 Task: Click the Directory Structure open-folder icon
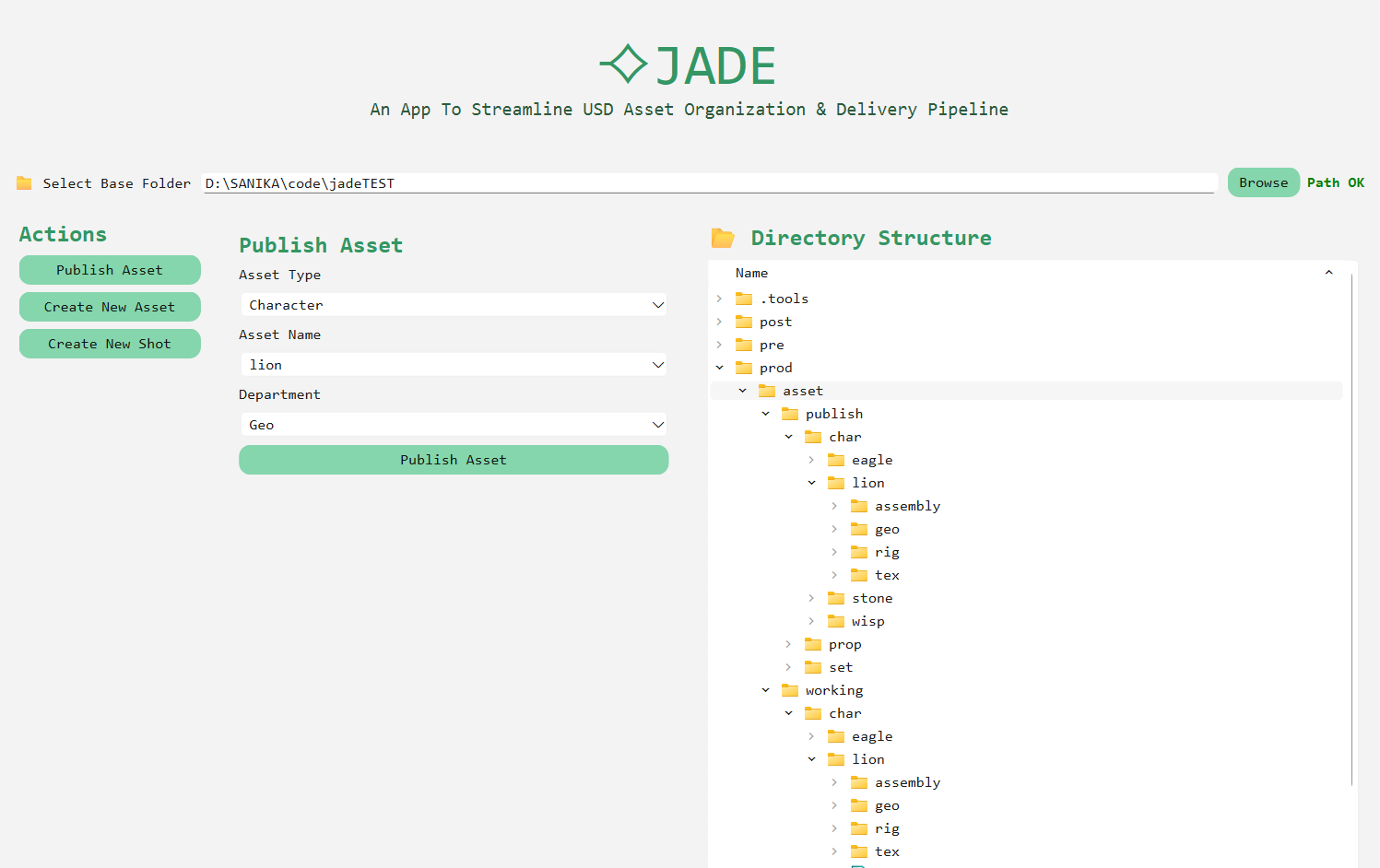tap(723, 239)
